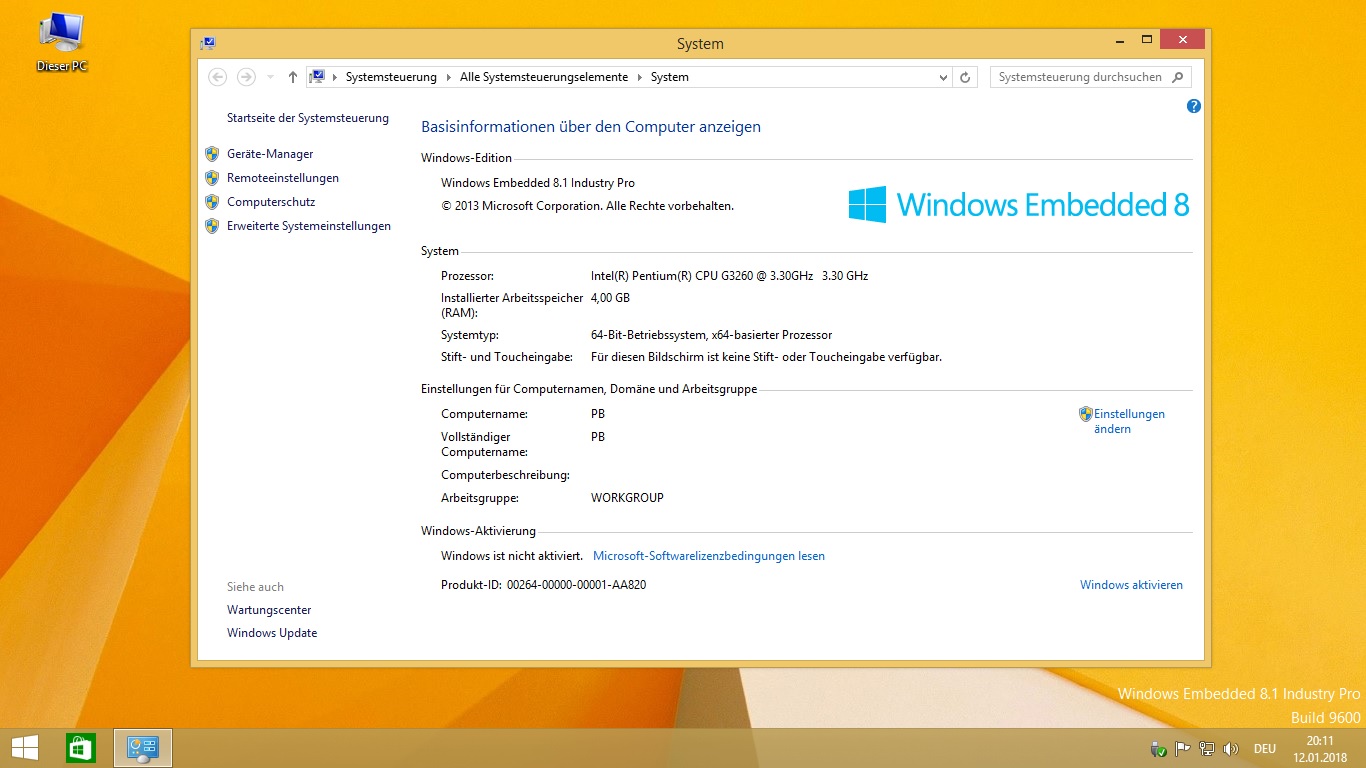This screenshot has width=1366, height=768.
Task: Click the magnifier icon in the search box
Action: click(x=1178, y=77)
